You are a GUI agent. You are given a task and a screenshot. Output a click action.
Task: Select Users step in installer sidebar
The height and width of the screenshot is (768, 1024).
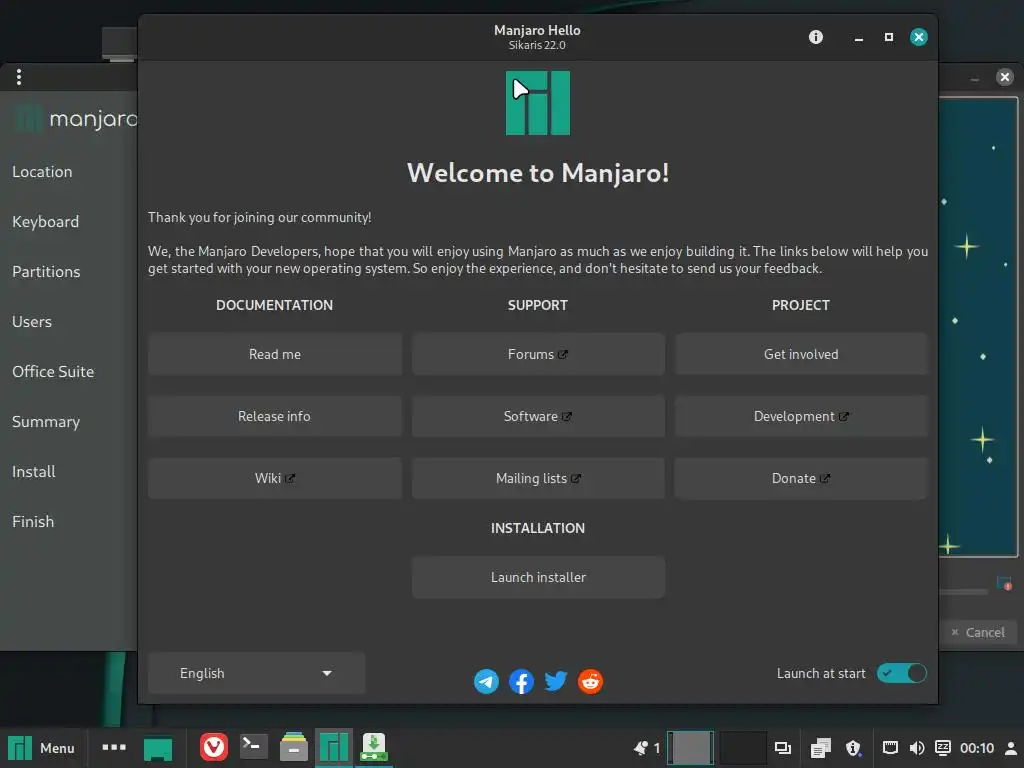(x=31, y=322)
